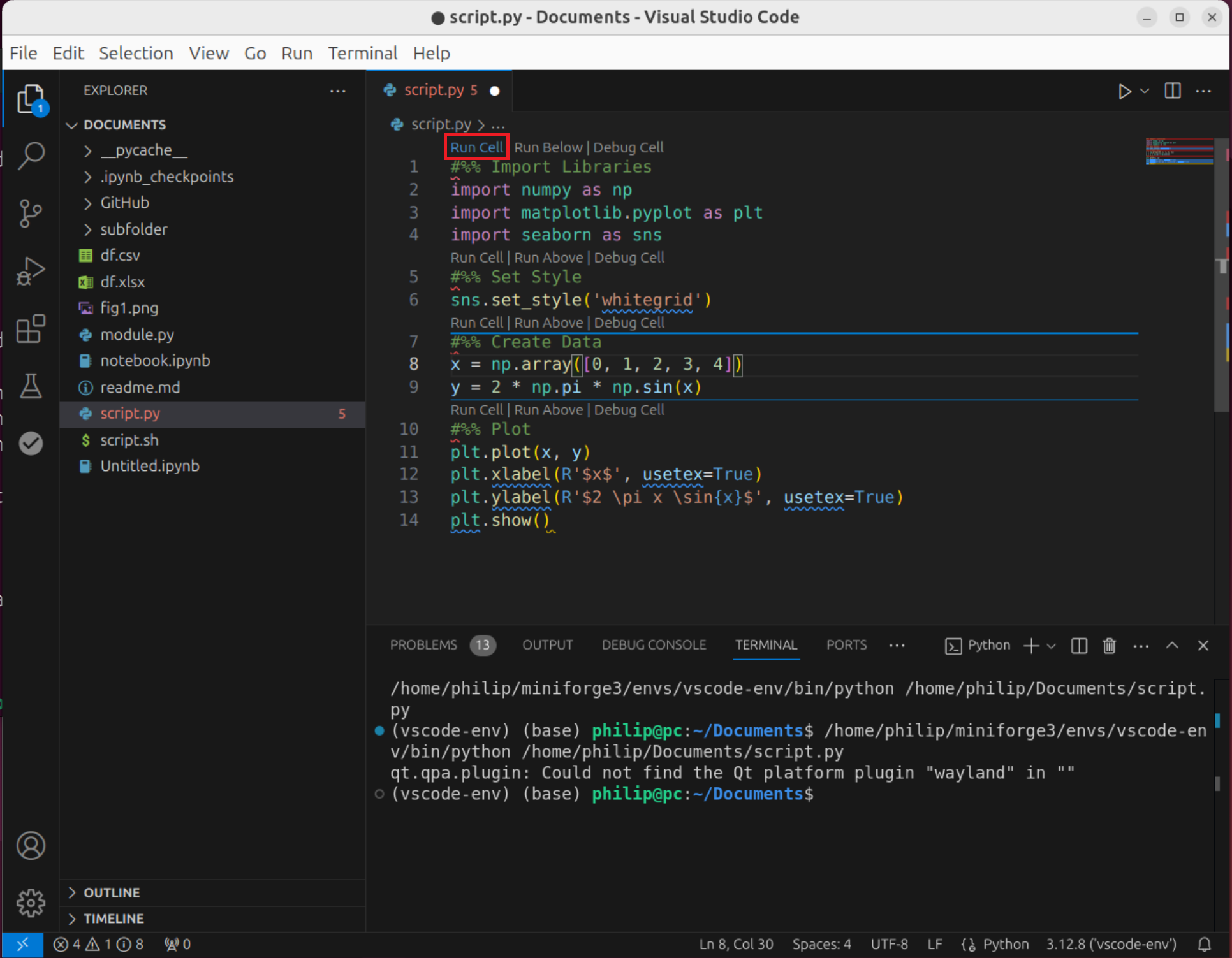Screen dimensions: 1232x958
Task: Click Run Below above line 1
Action: 548,147
